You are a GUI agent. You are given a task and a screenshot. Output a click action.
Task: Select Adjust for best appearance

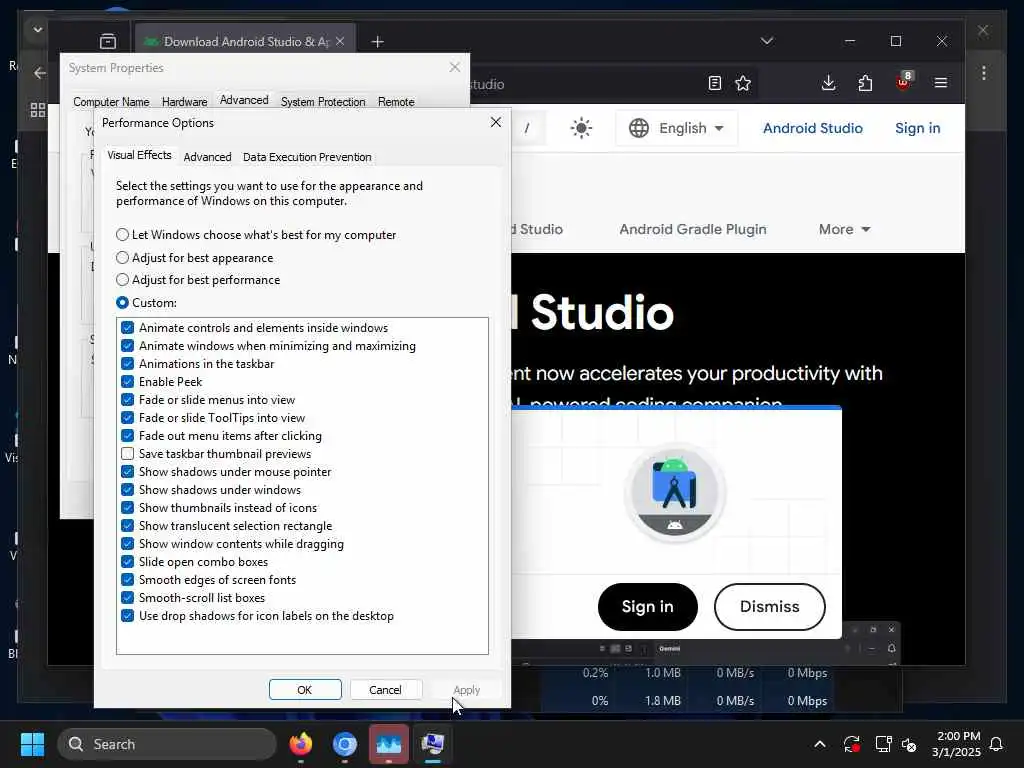(x=194, y=258)
